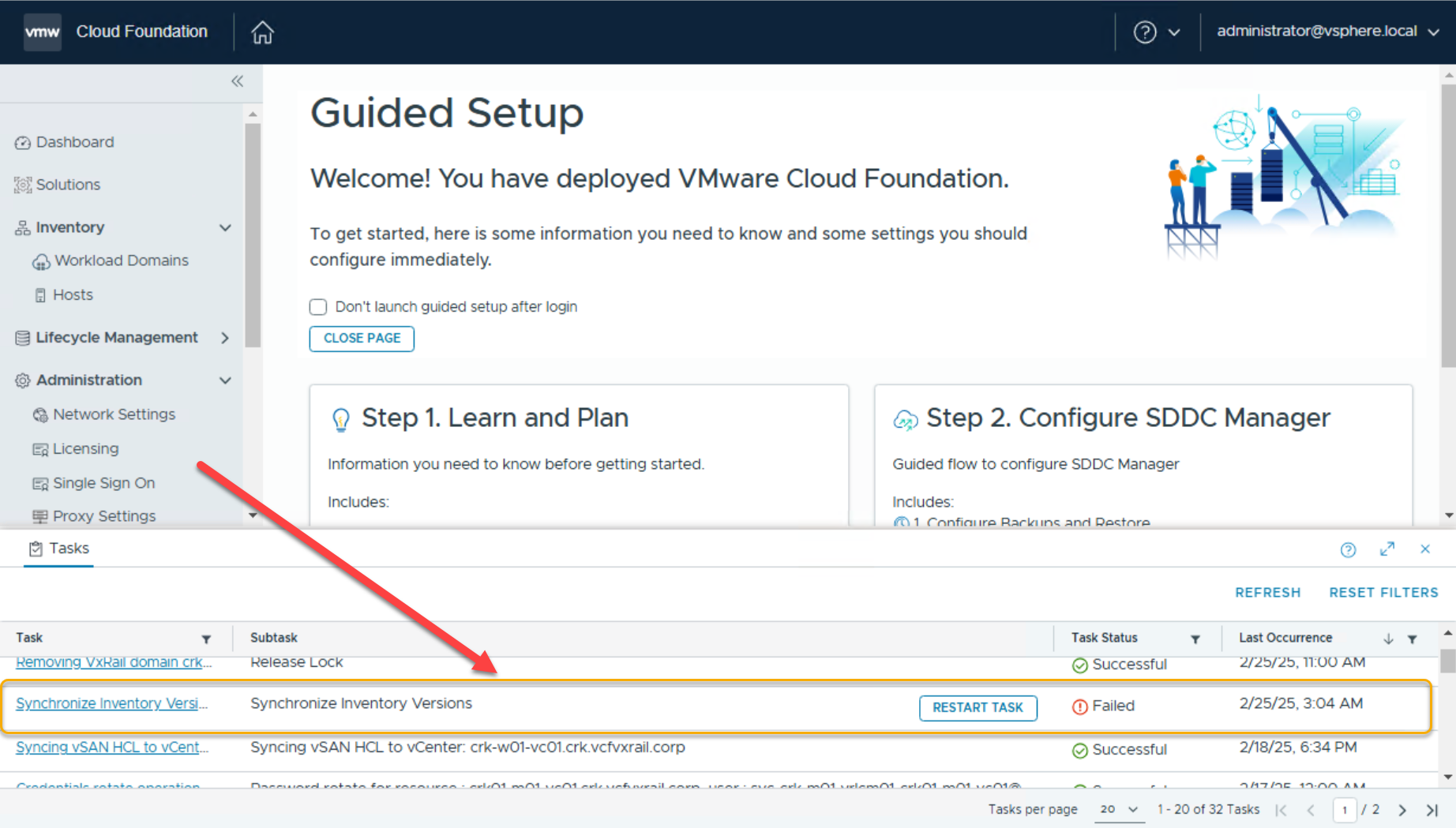Screen dimensions: 1456x828
Task: Open Tasks per page dropdown
Action: pos(1118,810)
